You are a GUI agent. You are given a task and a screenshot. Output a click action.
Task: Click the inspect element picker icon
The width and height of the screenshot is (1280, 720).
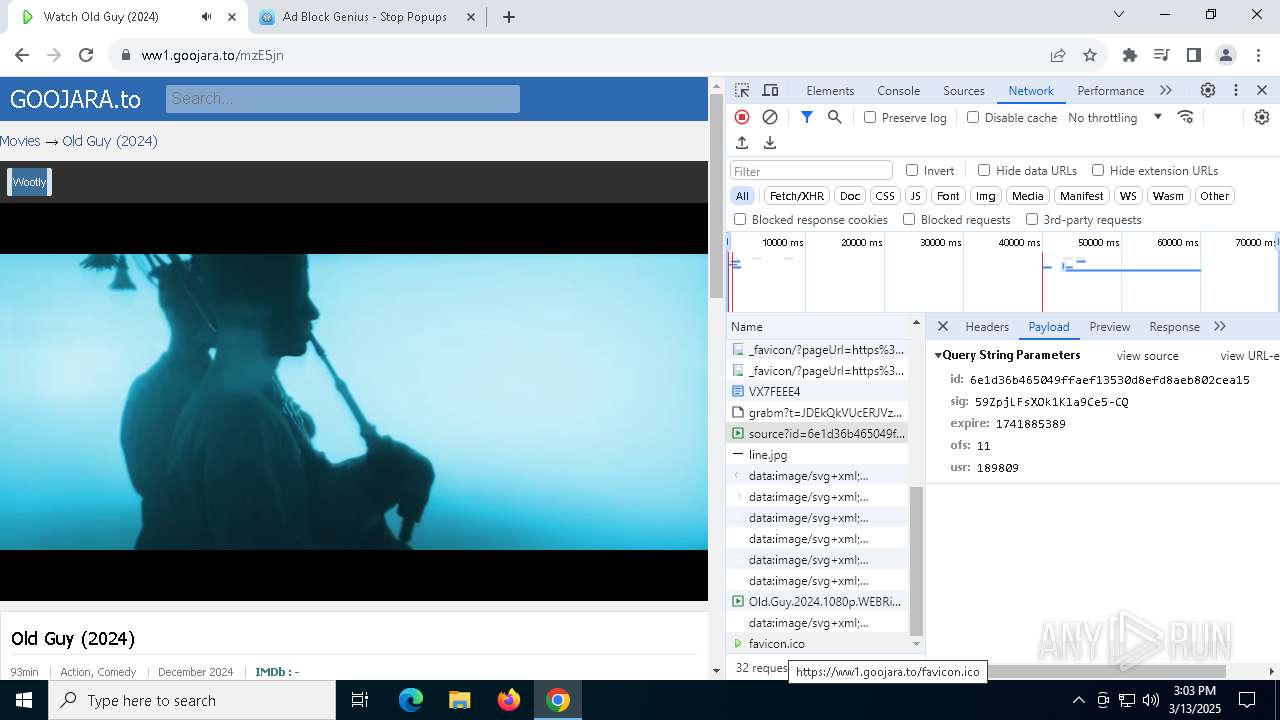point(742,90)
